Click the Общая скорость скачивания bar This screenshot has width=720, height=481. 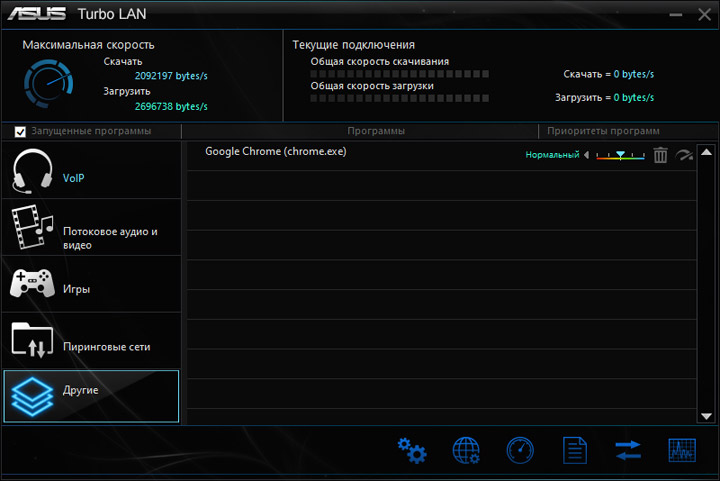(399, 74)
